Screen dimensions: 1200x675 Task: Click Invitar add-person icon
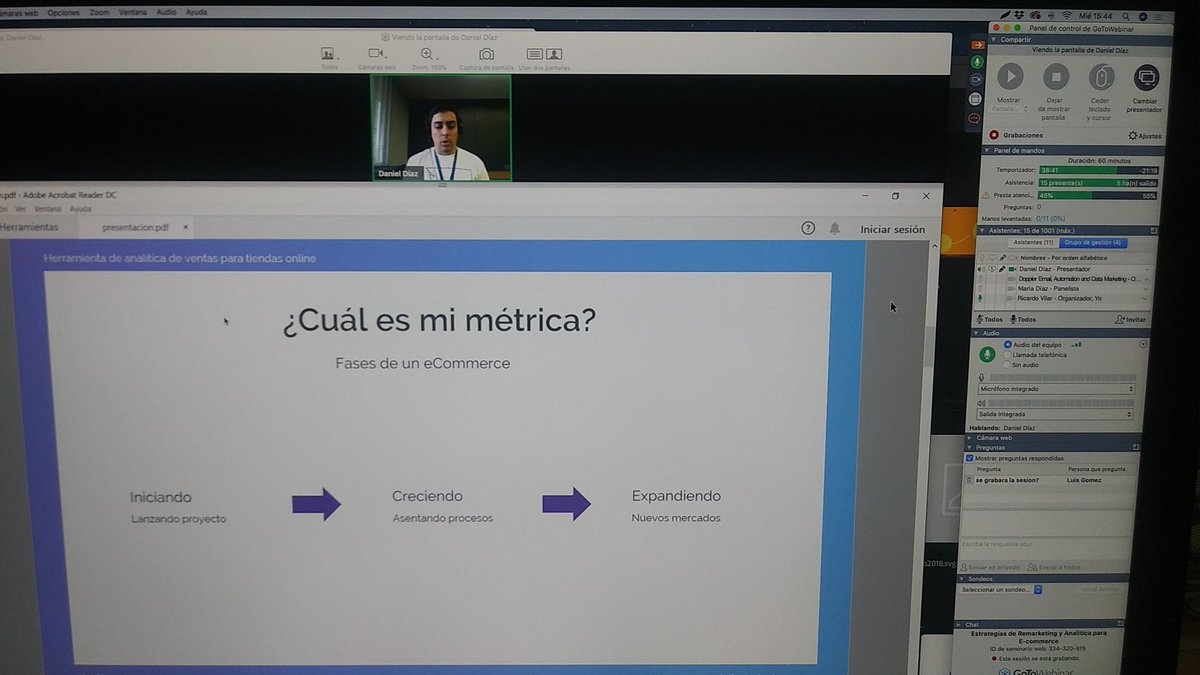pyautogui.click(x=1130, y=319)
